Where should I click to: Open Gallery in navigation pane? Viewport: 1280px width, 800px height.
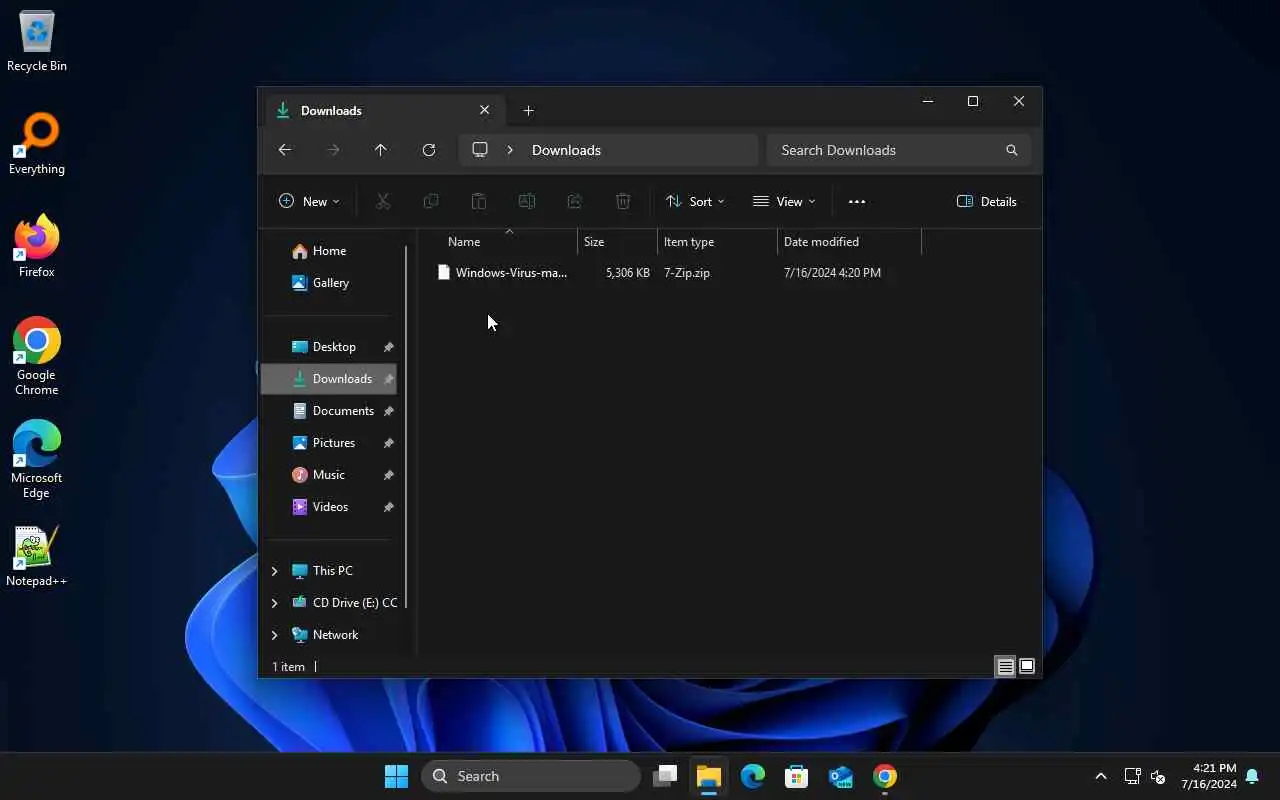tap(330, 283)
